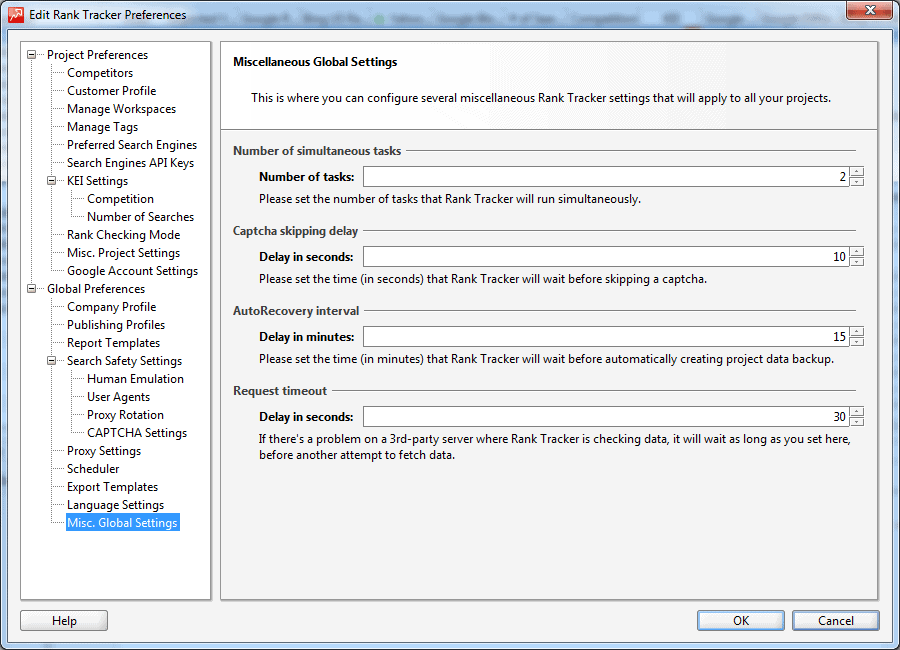Click the AutoRecovery Delay in minutes field

coord(606,336)
